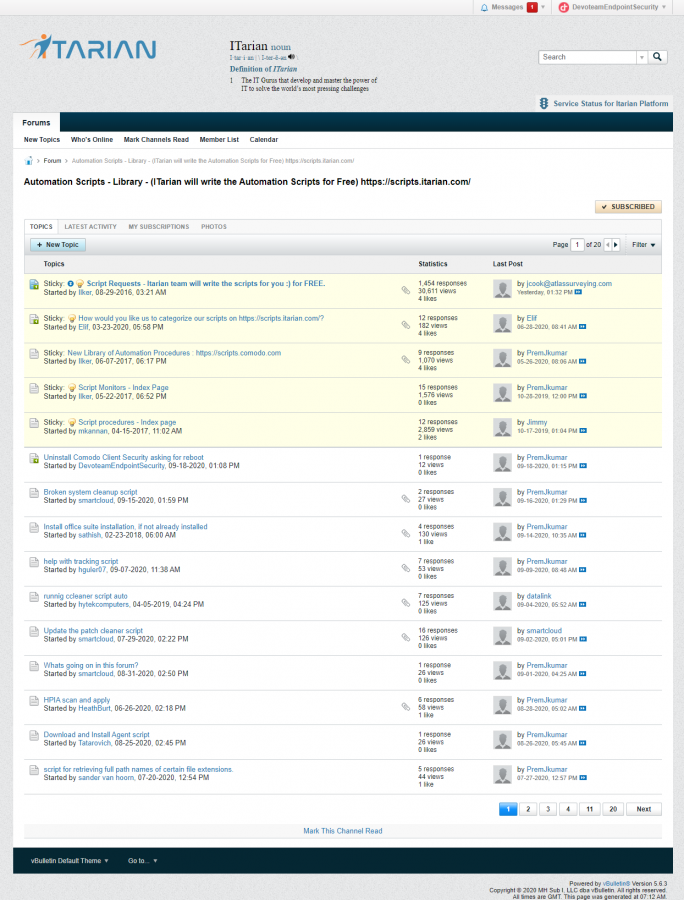Switch to the Topics tab
Screen dimensions: 684x900
coord(41,227)
